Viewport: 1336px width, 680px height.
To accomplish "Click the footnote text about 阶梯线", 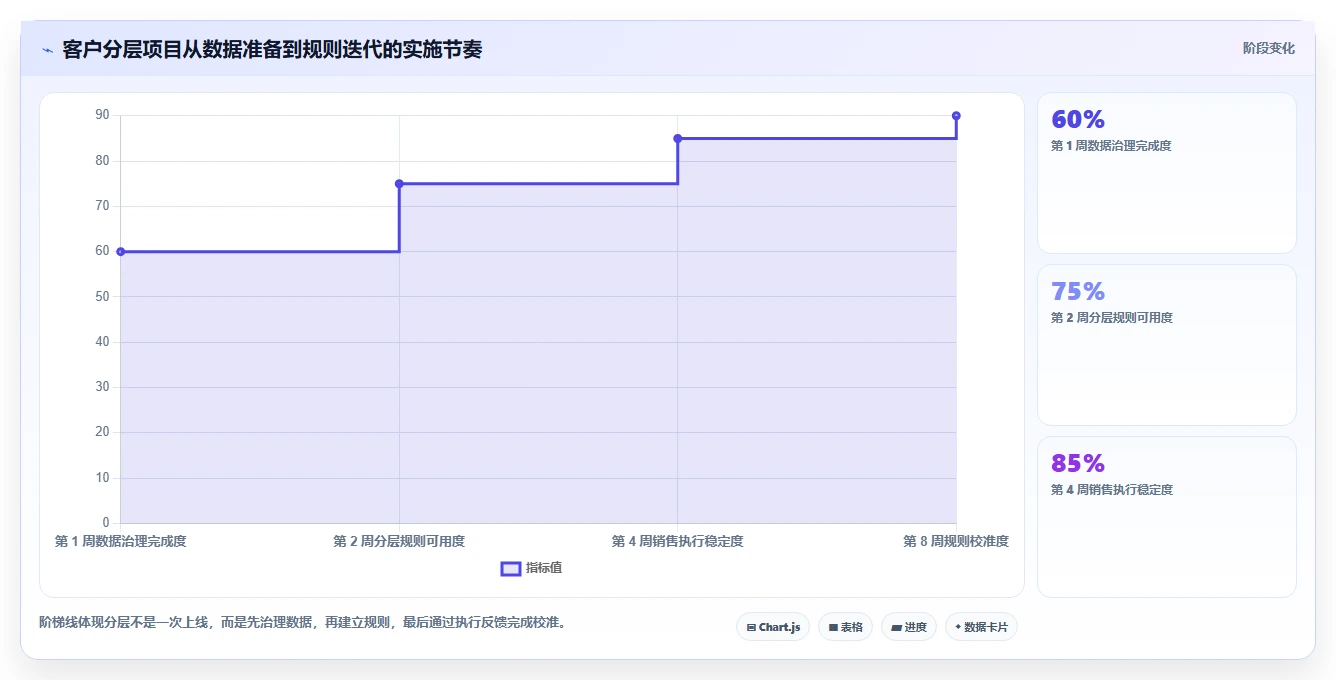I will [x=305, y=622].
